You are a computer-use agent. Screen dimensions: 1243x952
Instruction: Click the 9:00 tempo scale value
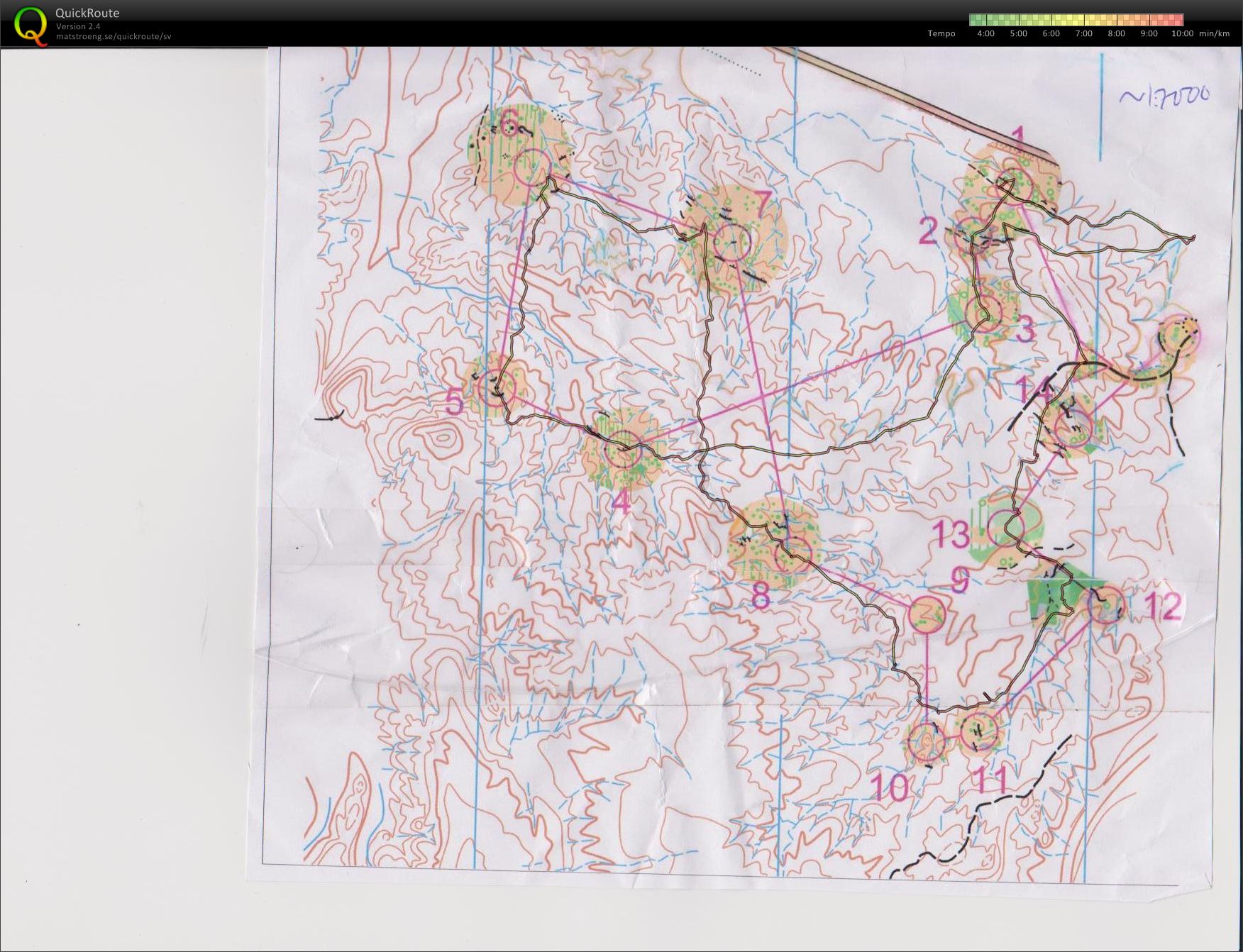(1149, 33)
